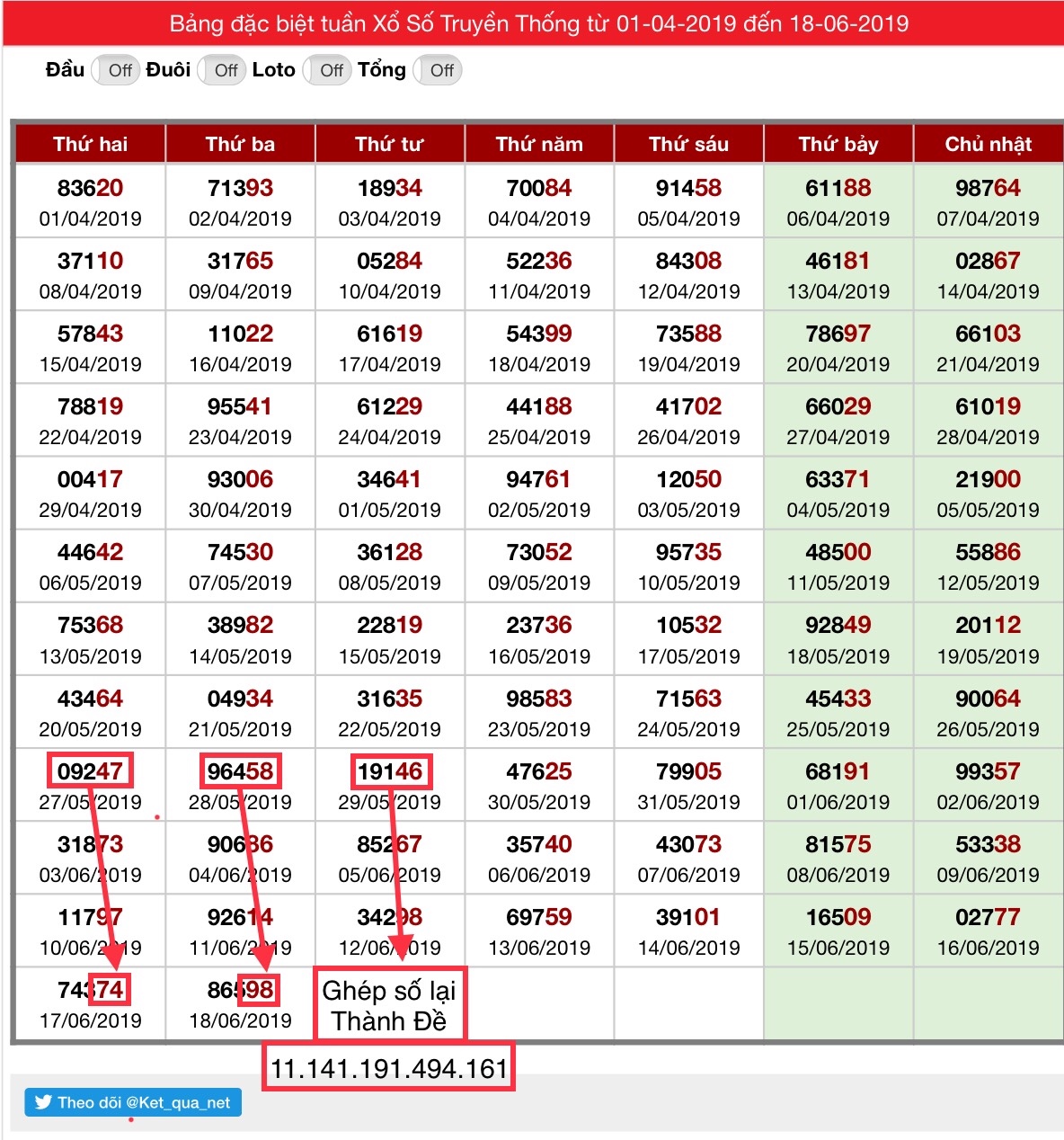The height and width of the screenshot is (1140, 1064).
Task: Click the 74374 result on 17/06/2019
Action: click(x=90, y=990)
